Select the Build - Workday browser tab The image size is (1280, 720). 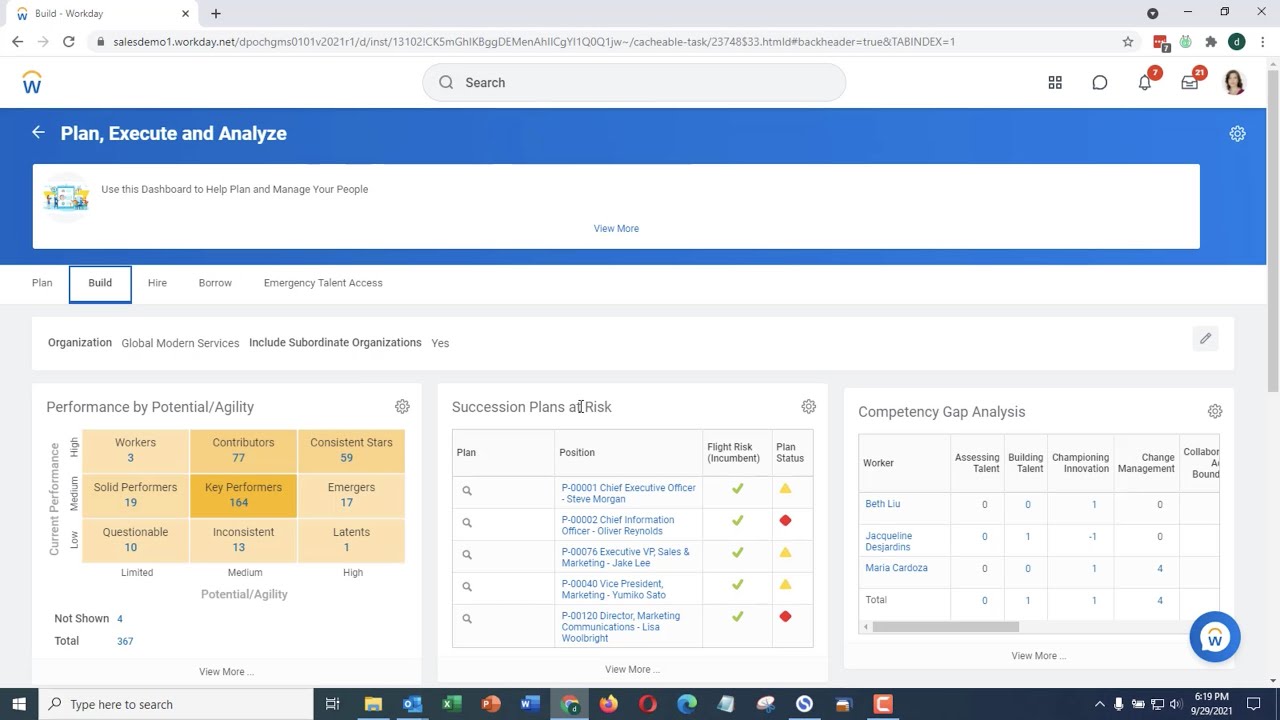102,14
